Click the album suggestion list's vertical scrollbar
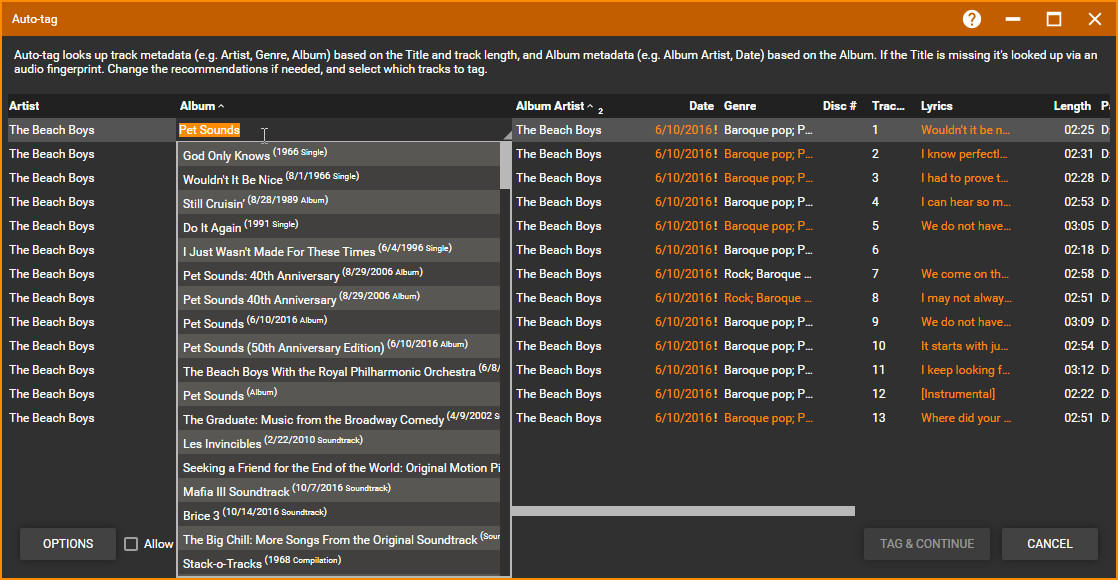Viewport: 1118px width, 580px height. pos(505,165)
